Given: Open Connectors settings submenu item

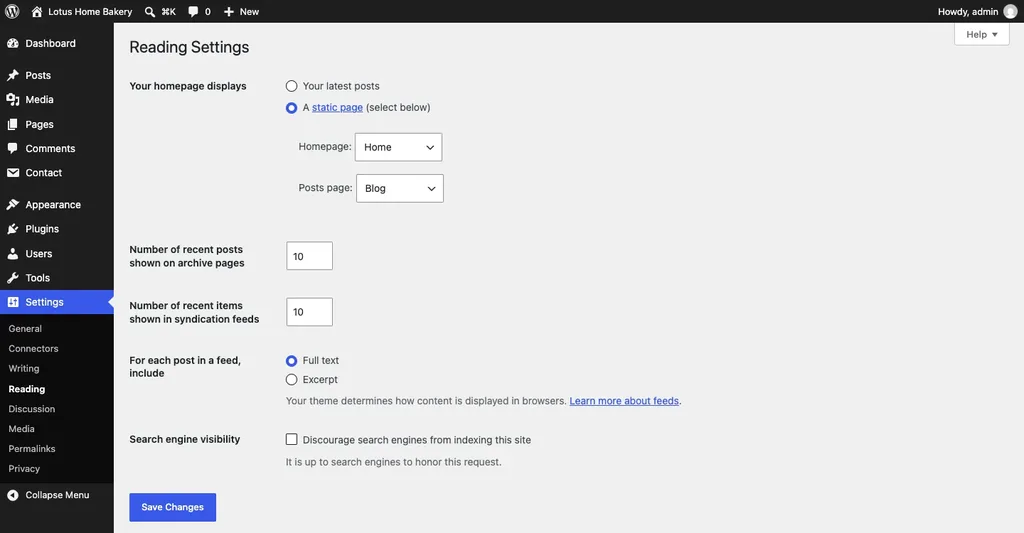Looking at the screenshot, I should pos(33,349).
